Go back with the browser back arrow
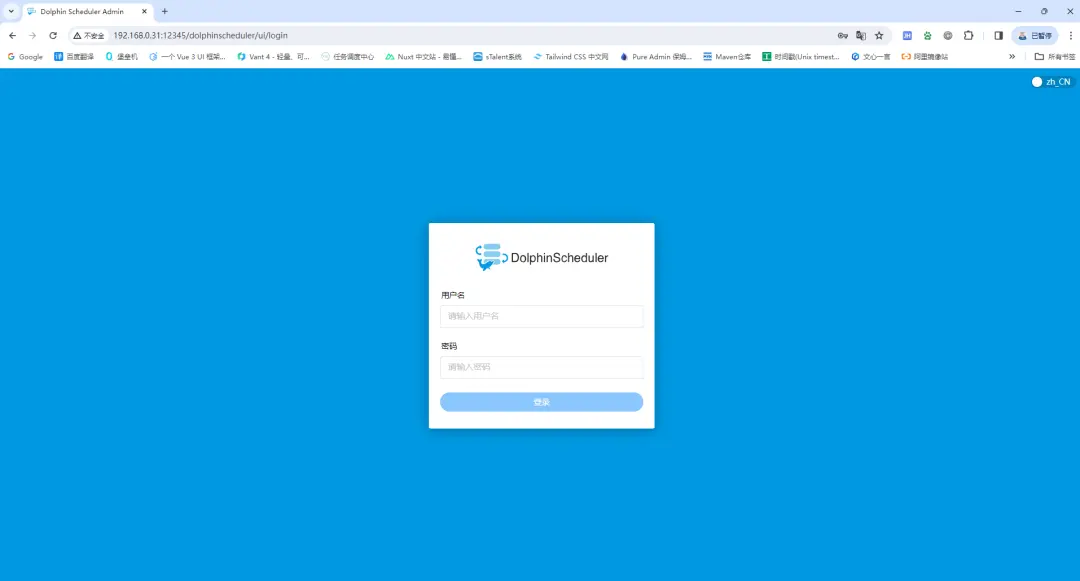 point(12,35)
